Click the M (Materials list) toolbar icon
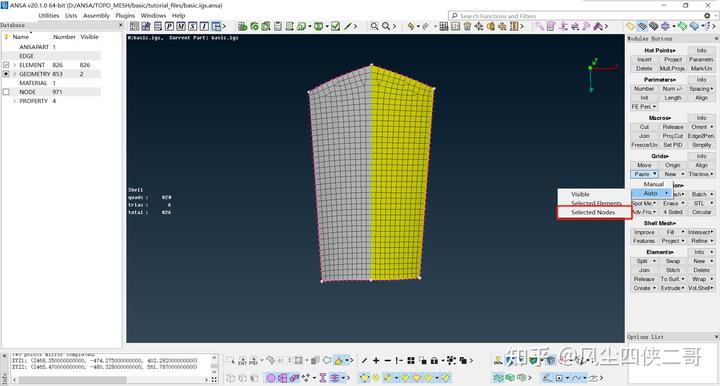The image size is (720, 386). (181, 27)
